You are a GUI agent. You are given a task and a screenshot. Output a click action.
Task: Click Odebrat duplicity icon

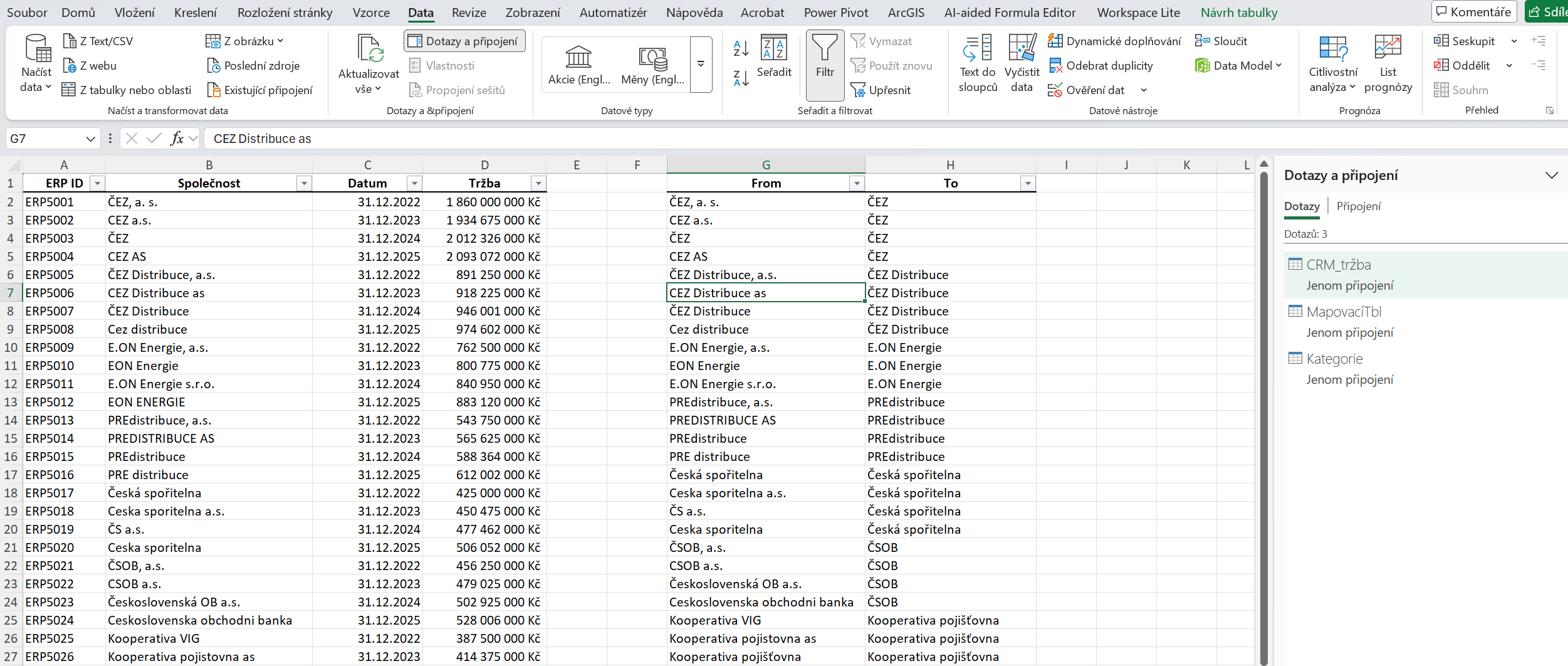(1055, 66)
